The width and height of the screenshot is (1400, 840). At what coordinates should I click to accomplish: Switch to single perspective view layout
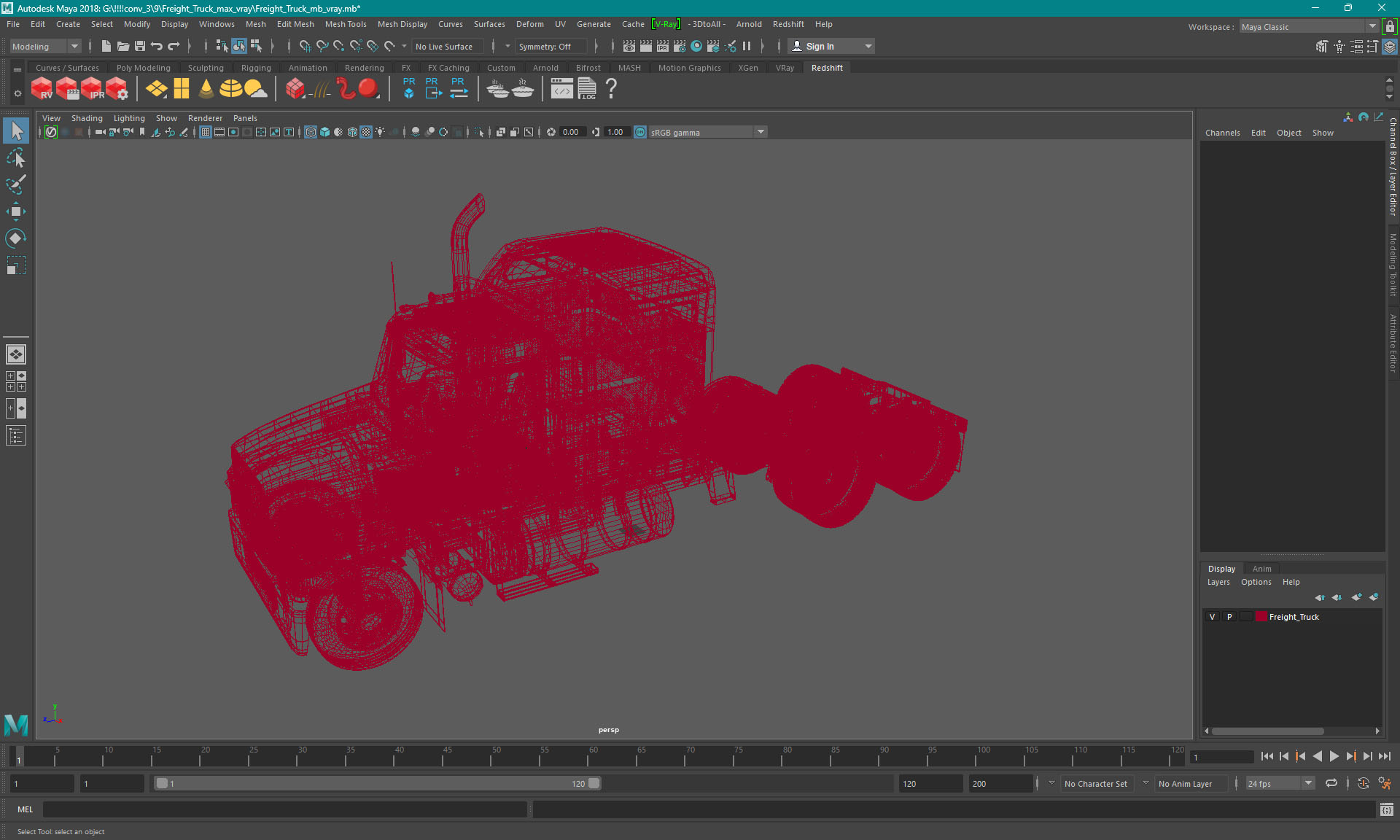(16, 354)
